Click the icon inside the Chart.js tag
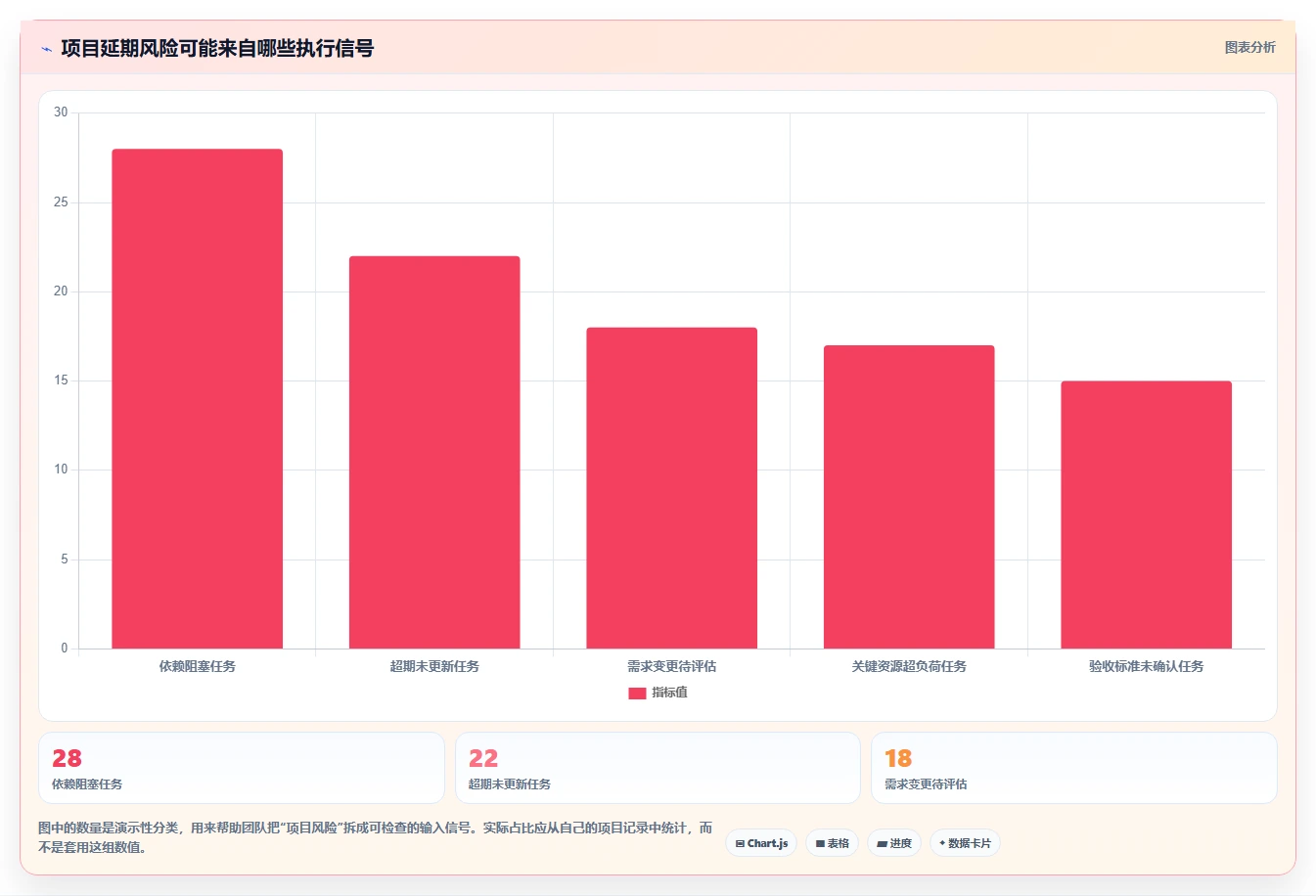Image resolution: width=1316 pixels, height=896 pixels. coord(740,843)
